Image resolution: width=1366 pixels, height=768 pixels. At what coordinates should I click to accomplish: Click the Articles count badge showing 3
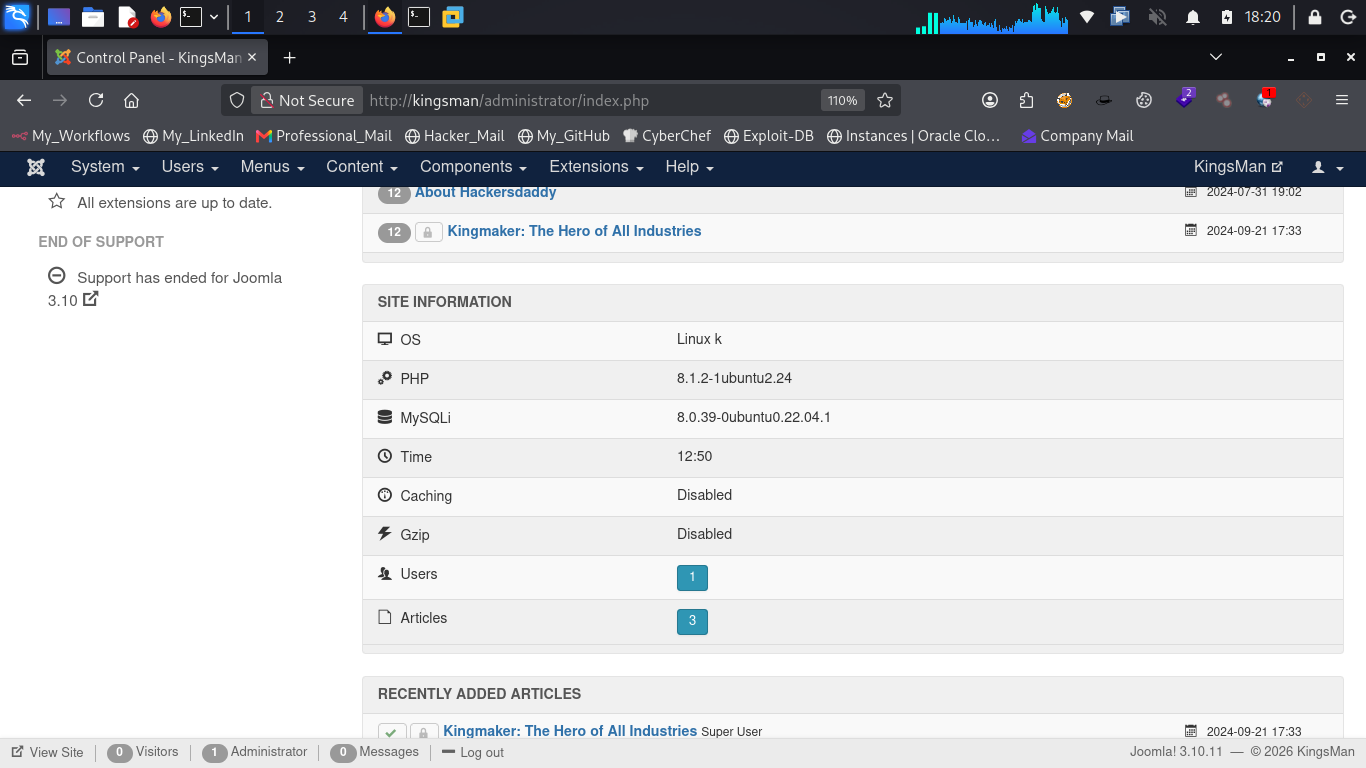(692, 621)
